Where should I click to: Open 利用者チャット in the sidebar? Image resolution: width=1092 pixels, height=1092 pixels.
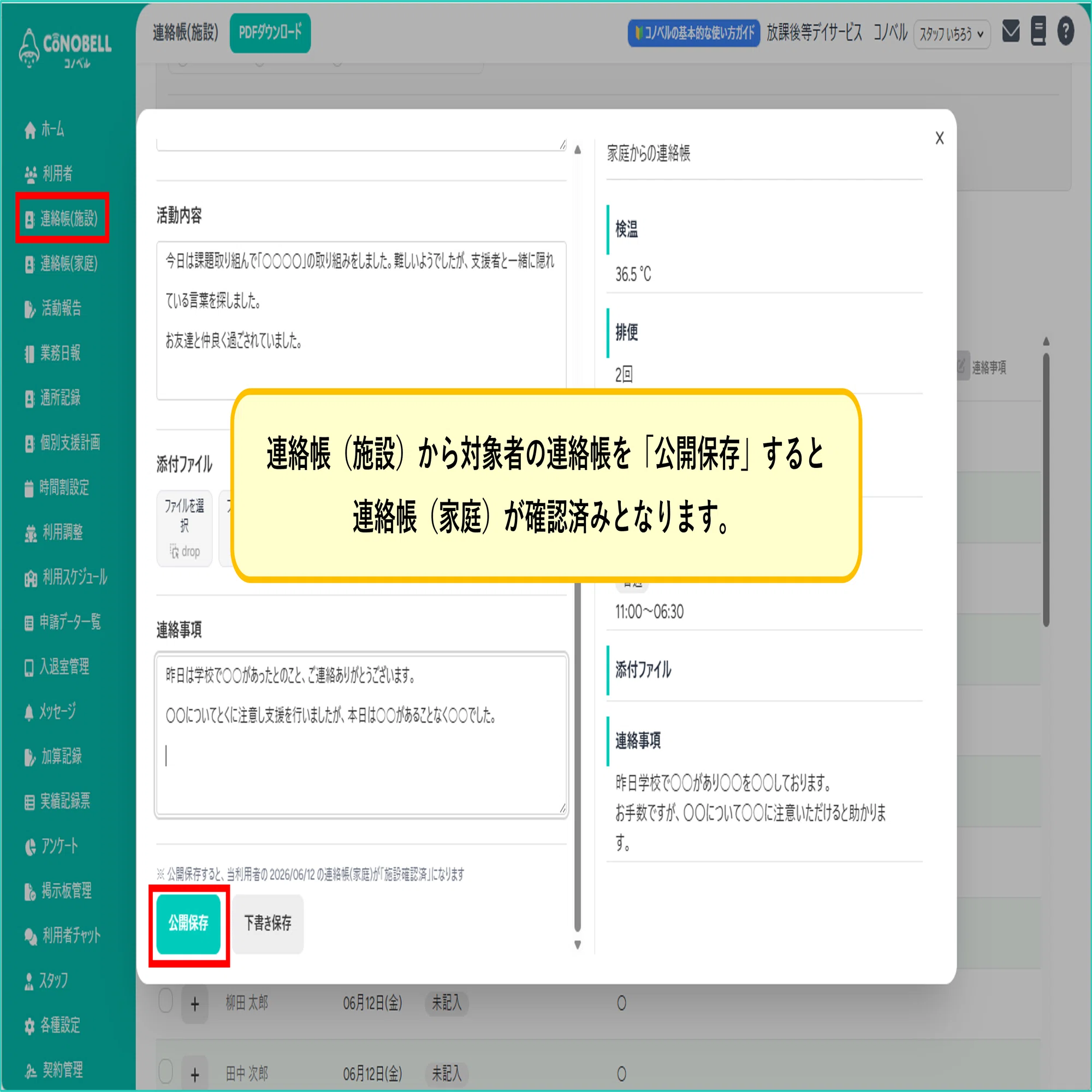tap(62, 935)
